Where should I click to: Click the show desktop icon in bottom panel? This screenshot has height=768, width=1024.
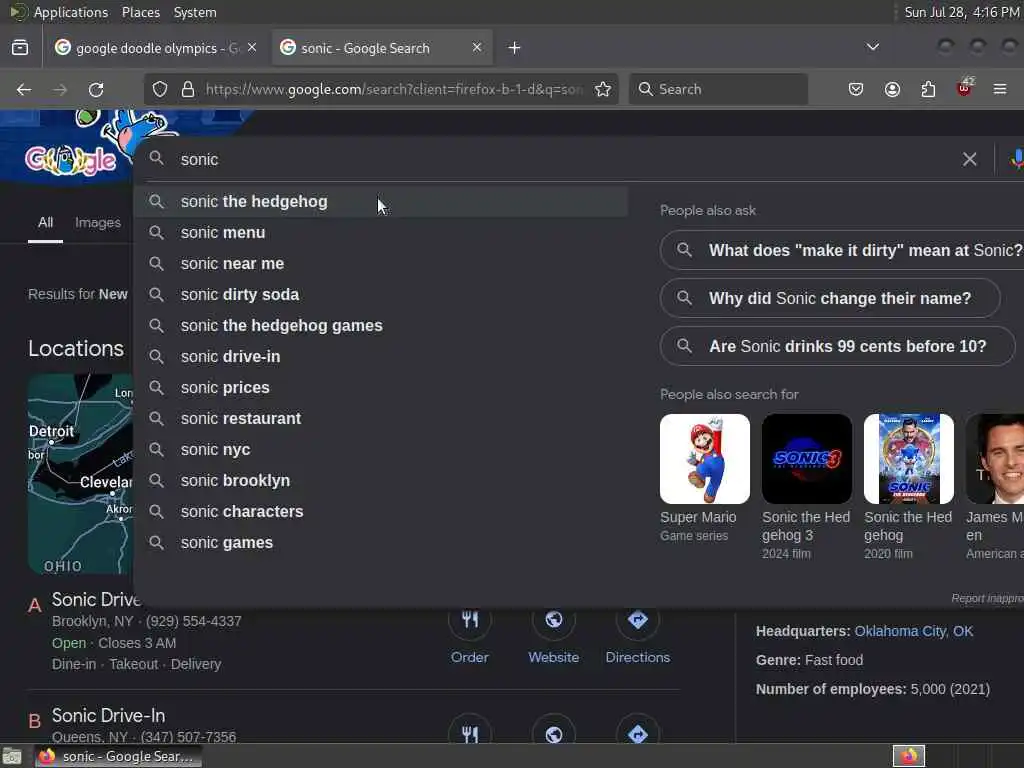click(12, 756)
